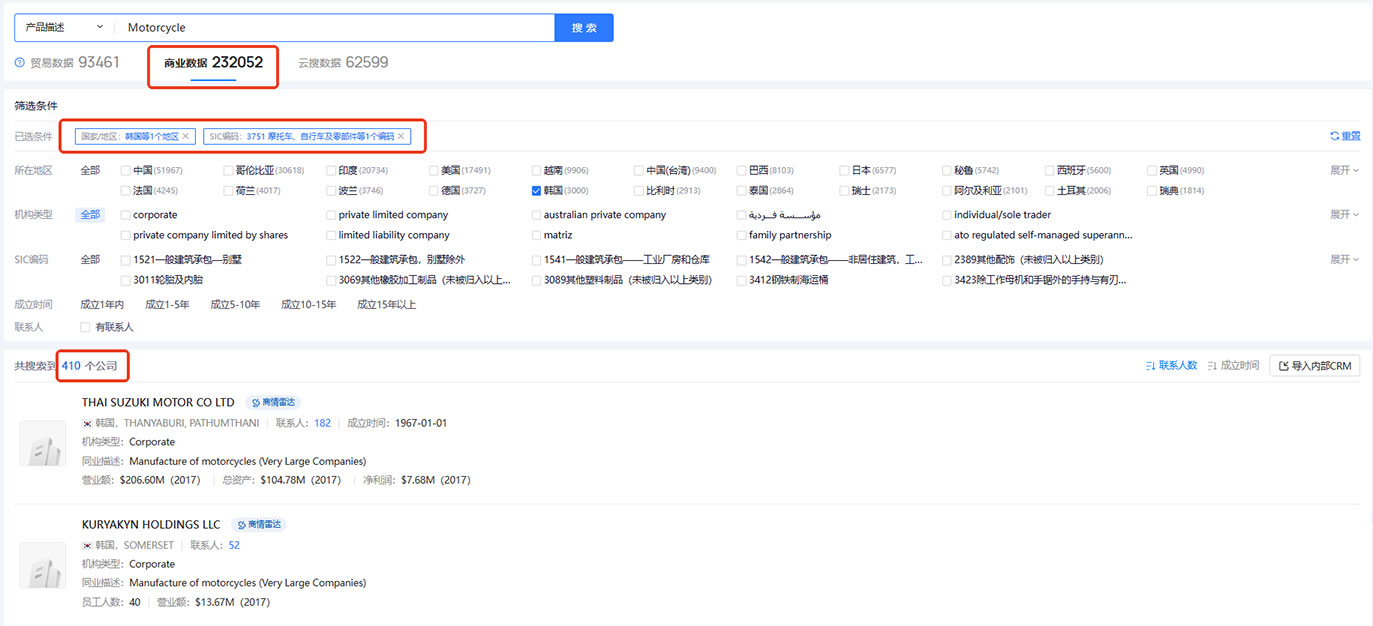
Task: Check the 德国 region checkbox
Action: [x=434, y=191]
